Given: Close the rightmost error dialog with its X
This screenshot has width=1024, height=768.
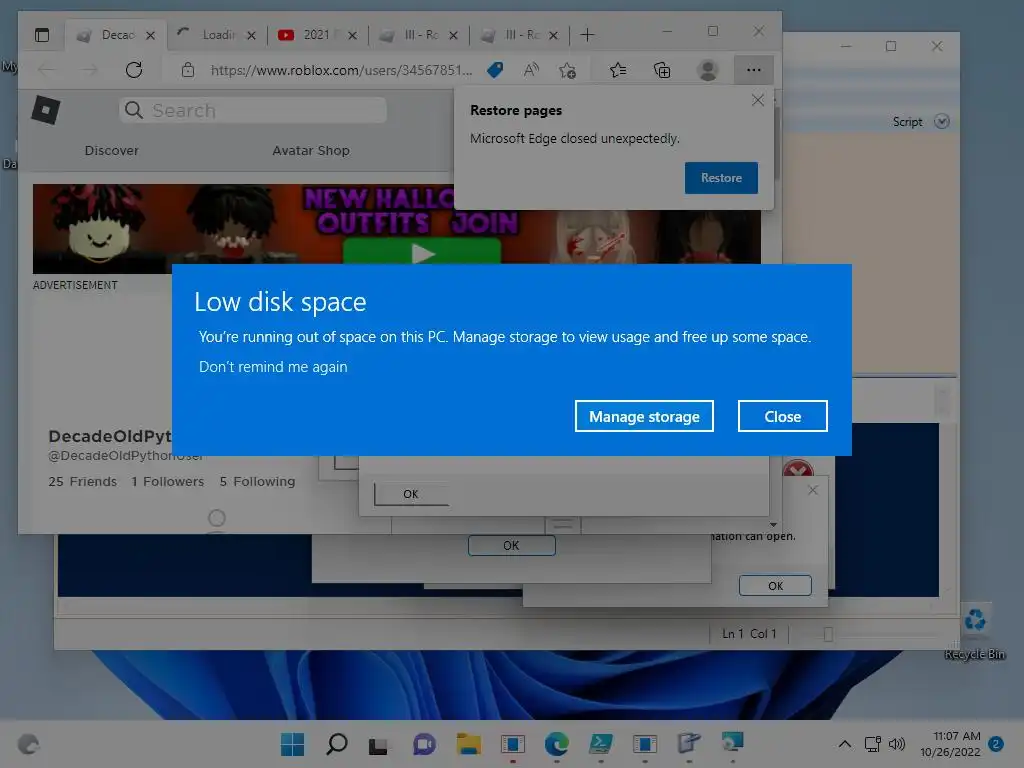Looking at the screenshot, I should point(812,490).
